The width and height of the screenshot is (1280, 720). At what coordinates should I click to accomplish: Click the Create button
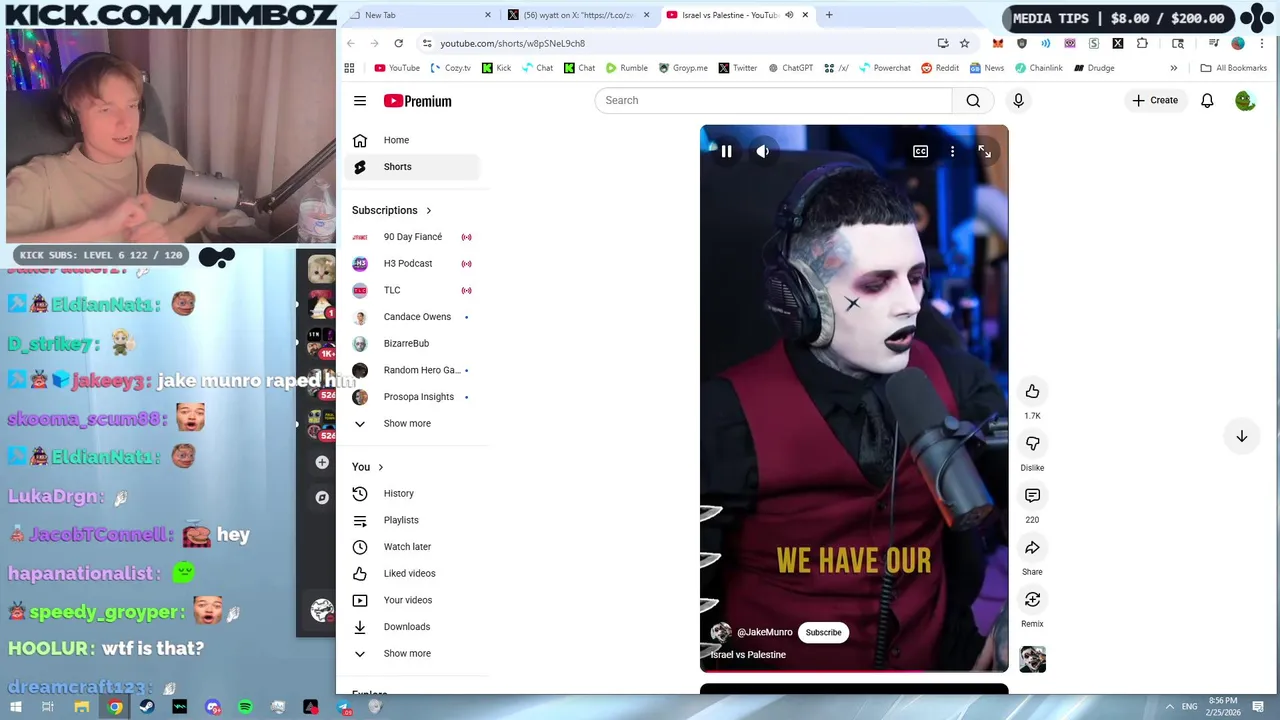(1155, 100)
